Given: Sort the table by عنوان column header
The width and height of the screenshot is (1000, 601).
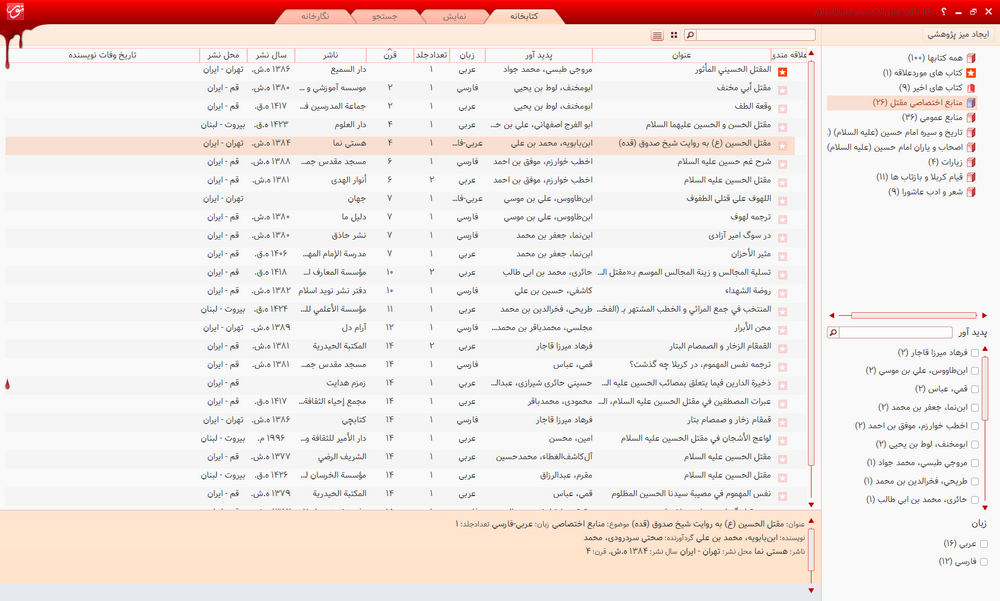Looking at the screenshot, I should [x=681, y=56].
